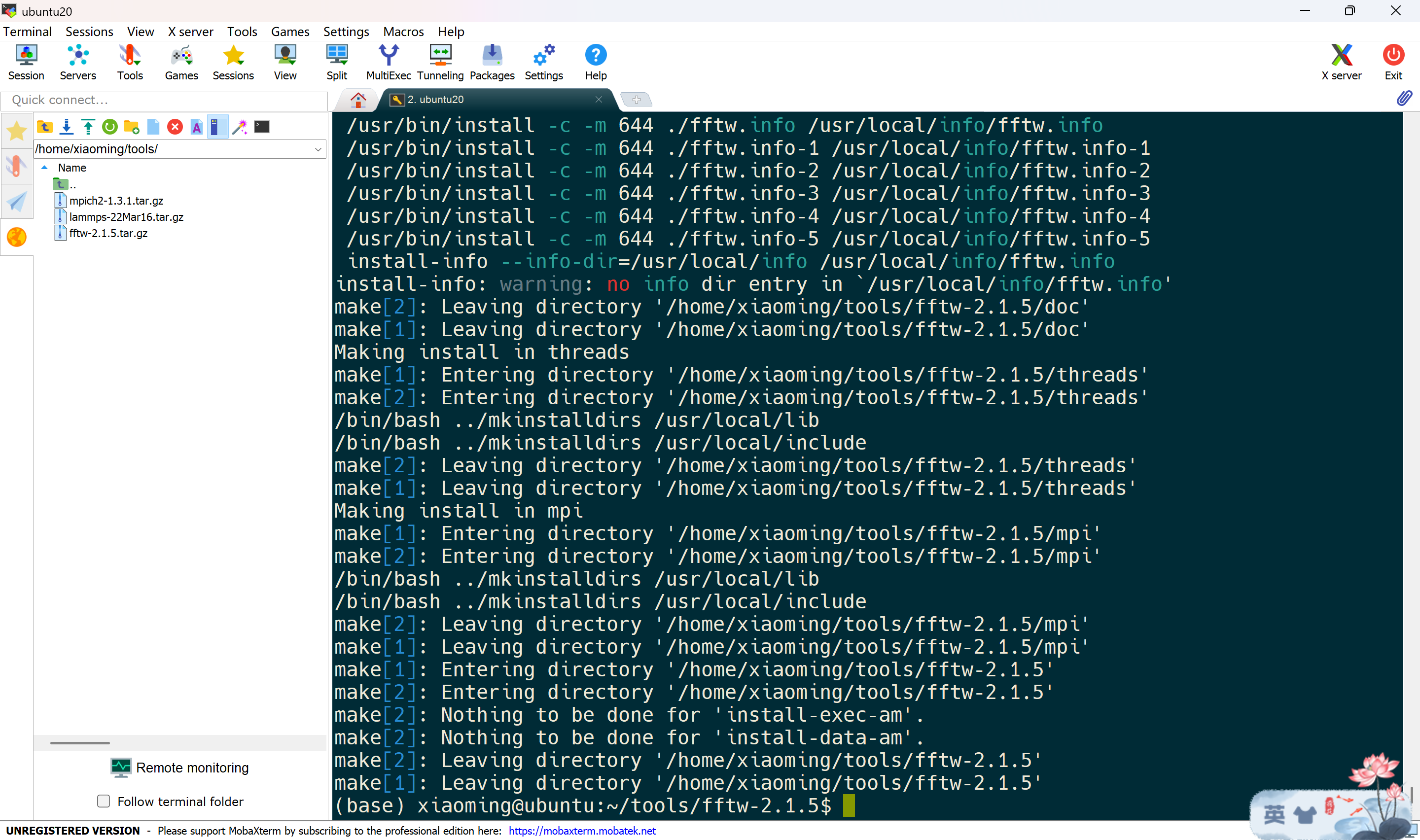
Task: Open the Sftp globe sidebar tab
Action: (x=17, y=237)
